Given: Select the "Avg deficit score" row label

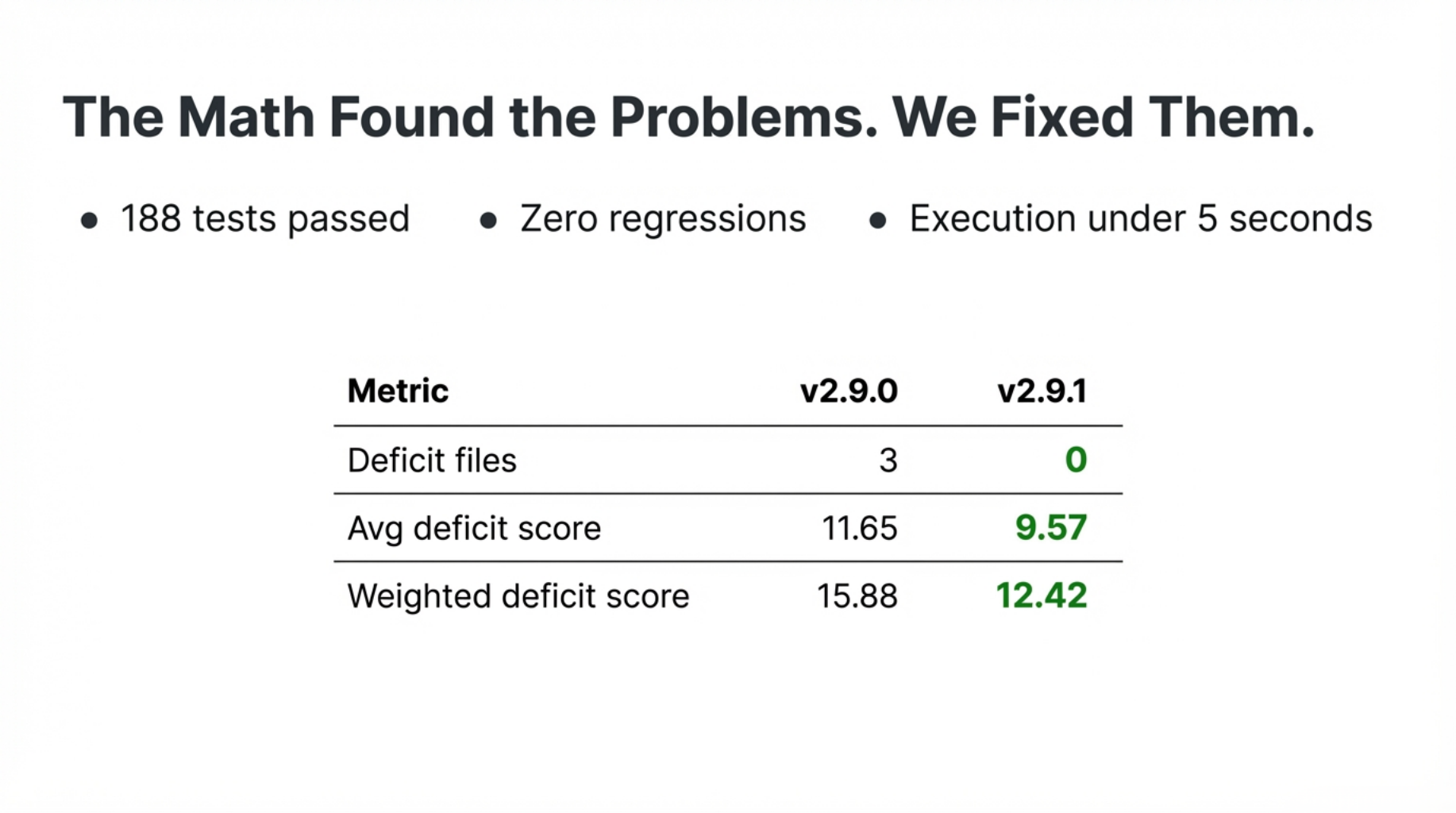Looking at the screenshot, I should (474, 528).
